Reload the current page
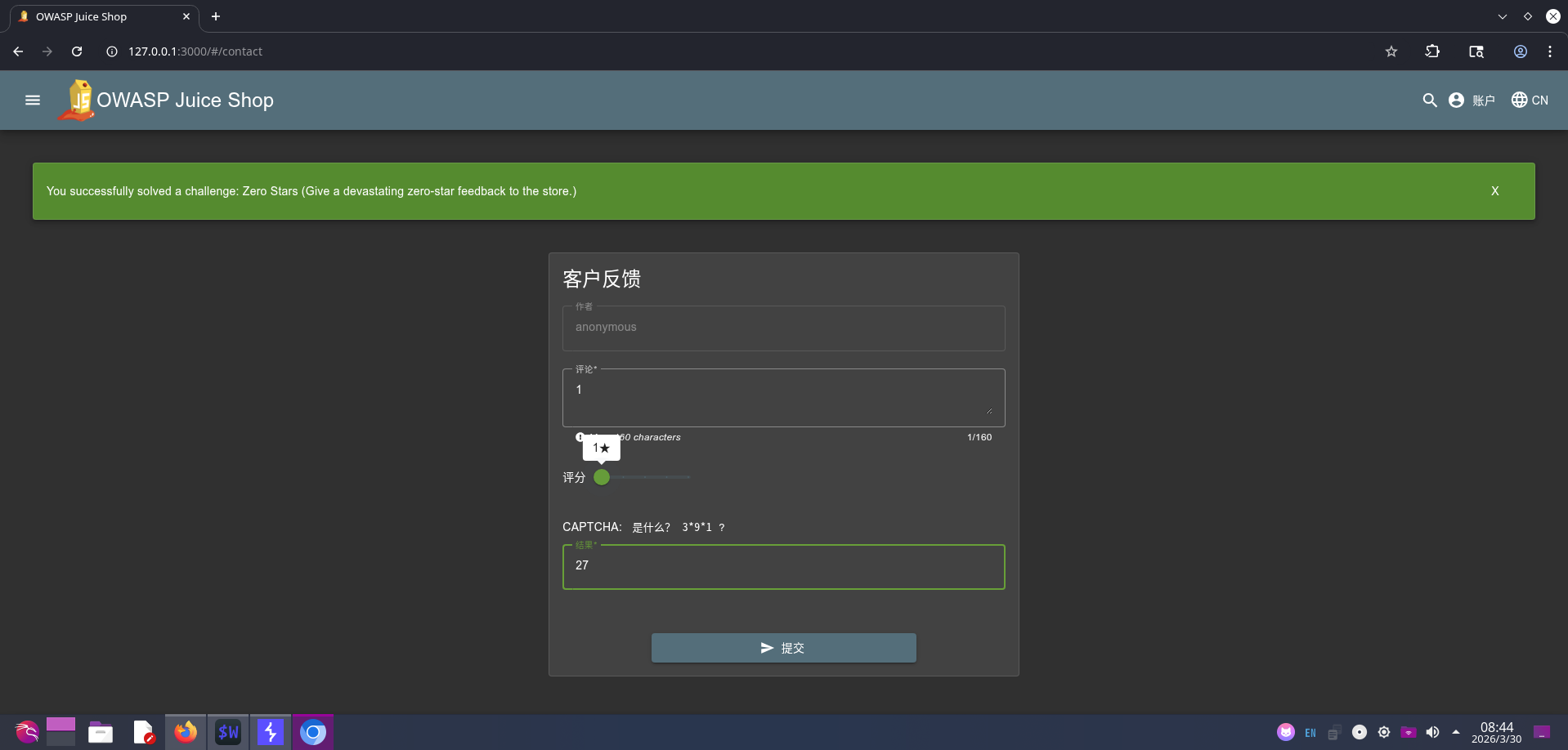This screenshot has width=1568, height=750. (x=77, y=51)
